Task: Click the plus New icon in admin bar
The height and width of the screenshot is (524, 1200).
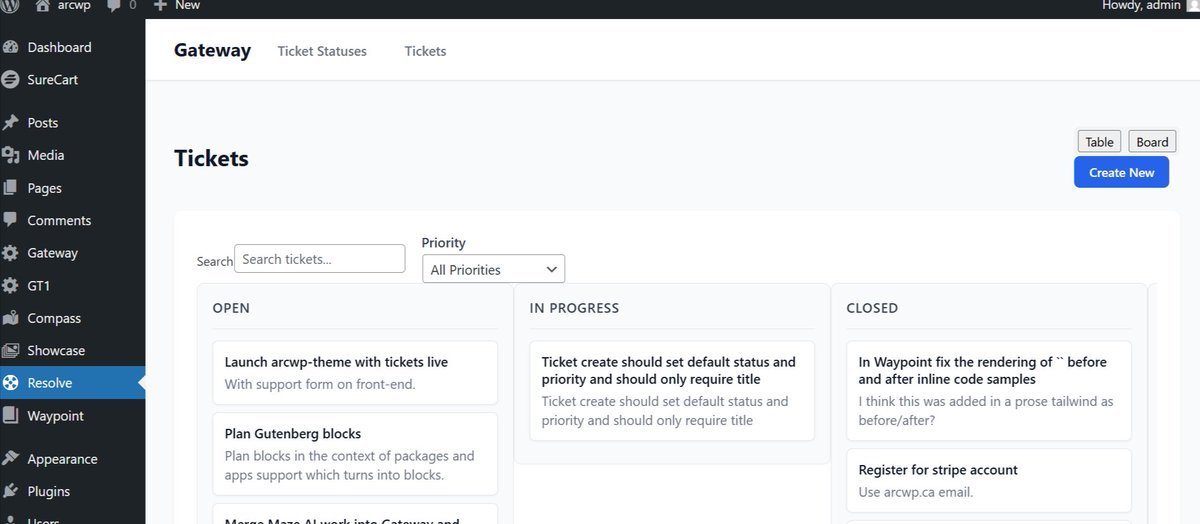Action: click(x=160, y=5)
